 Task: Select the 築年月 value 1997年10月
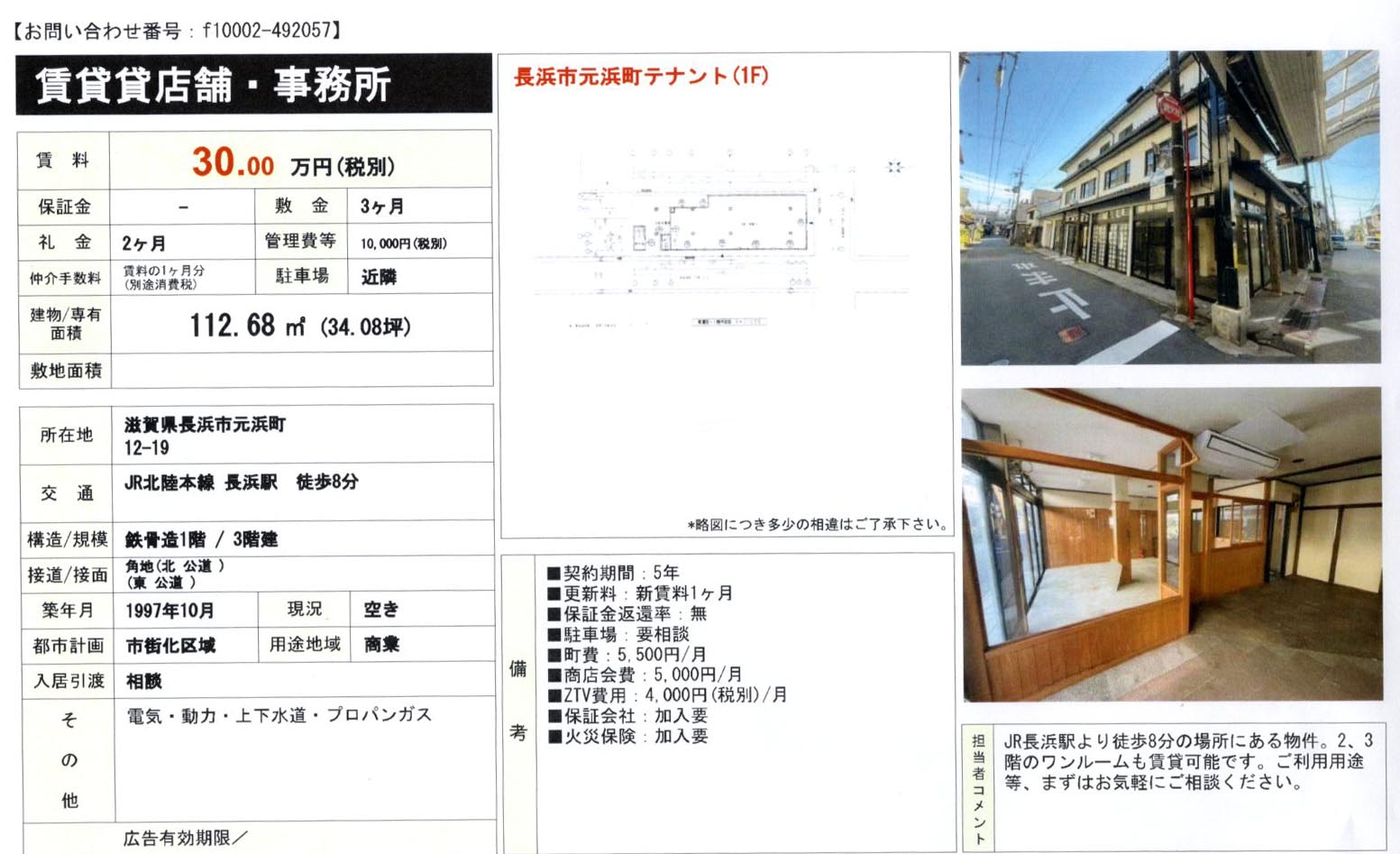click(169, 611)
